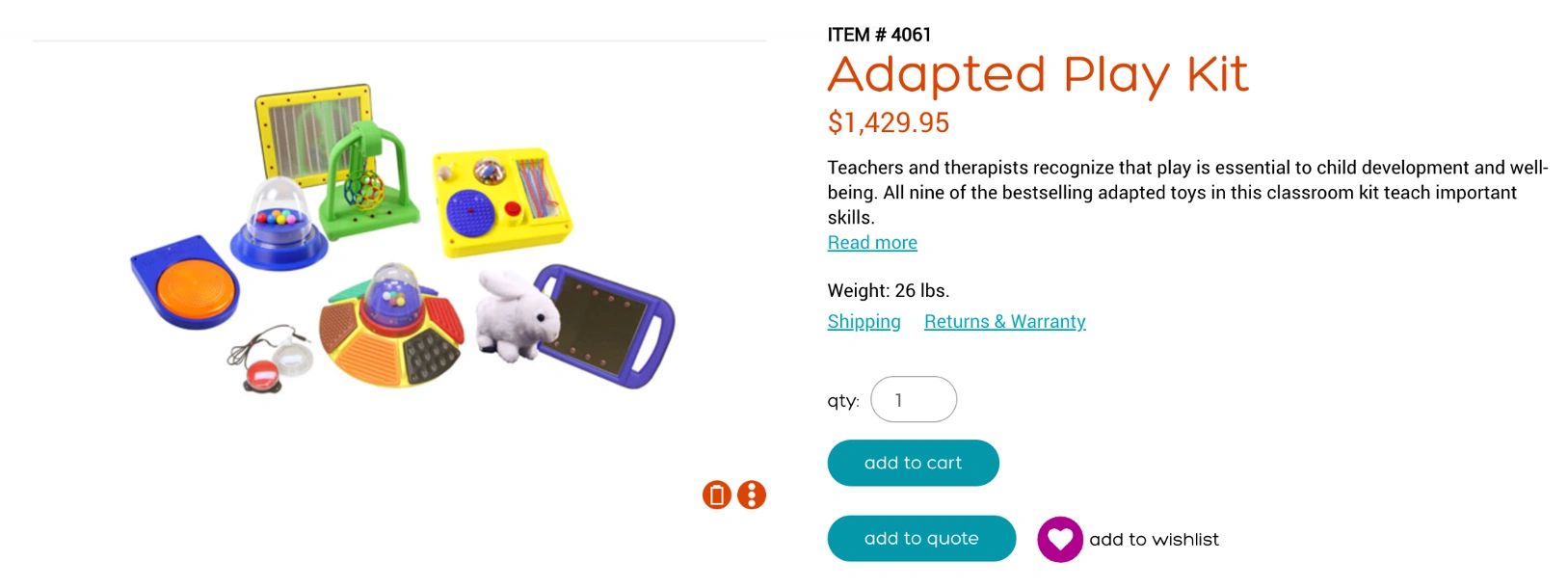
Task: Add the Adapted Play Kit to cart
Action: pos(913,464)
